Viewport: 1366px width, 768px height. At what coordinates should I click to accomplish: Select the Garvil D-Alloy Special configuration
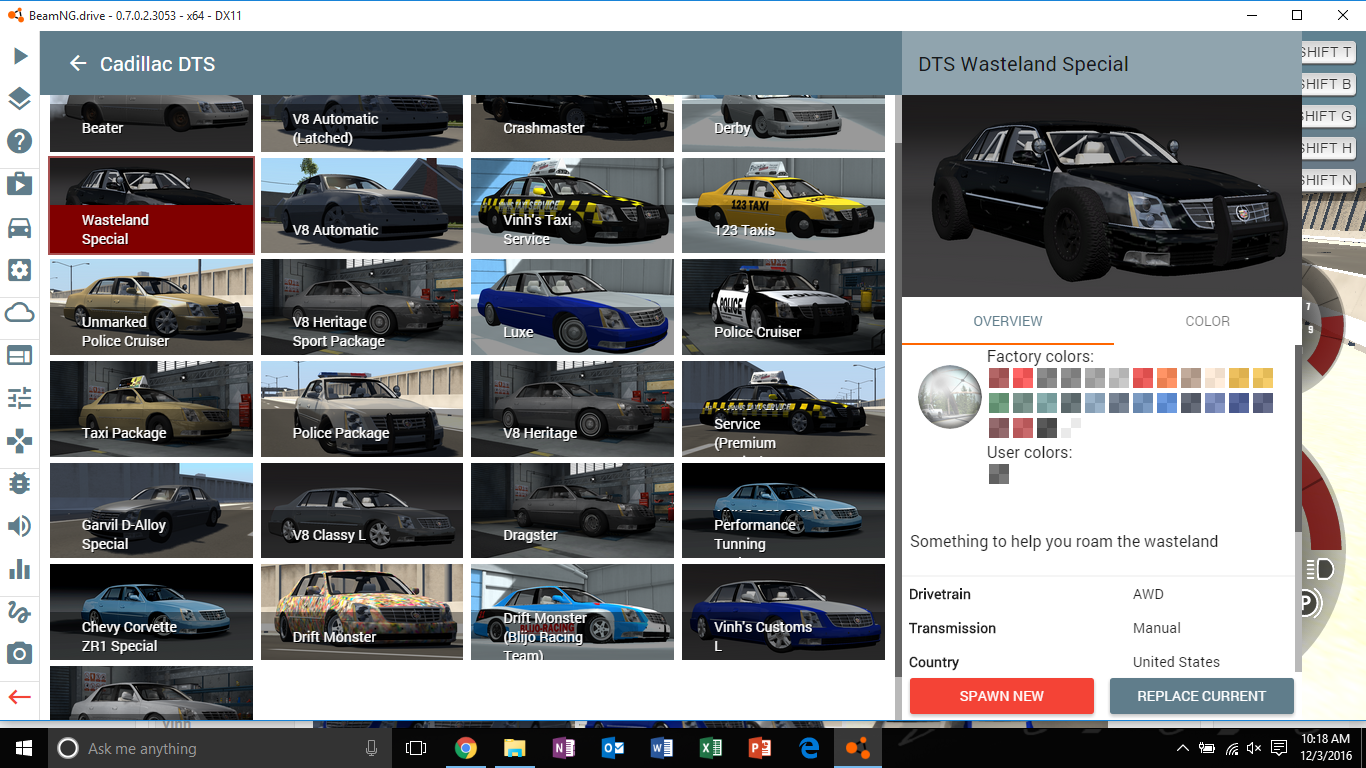[152, 510]
